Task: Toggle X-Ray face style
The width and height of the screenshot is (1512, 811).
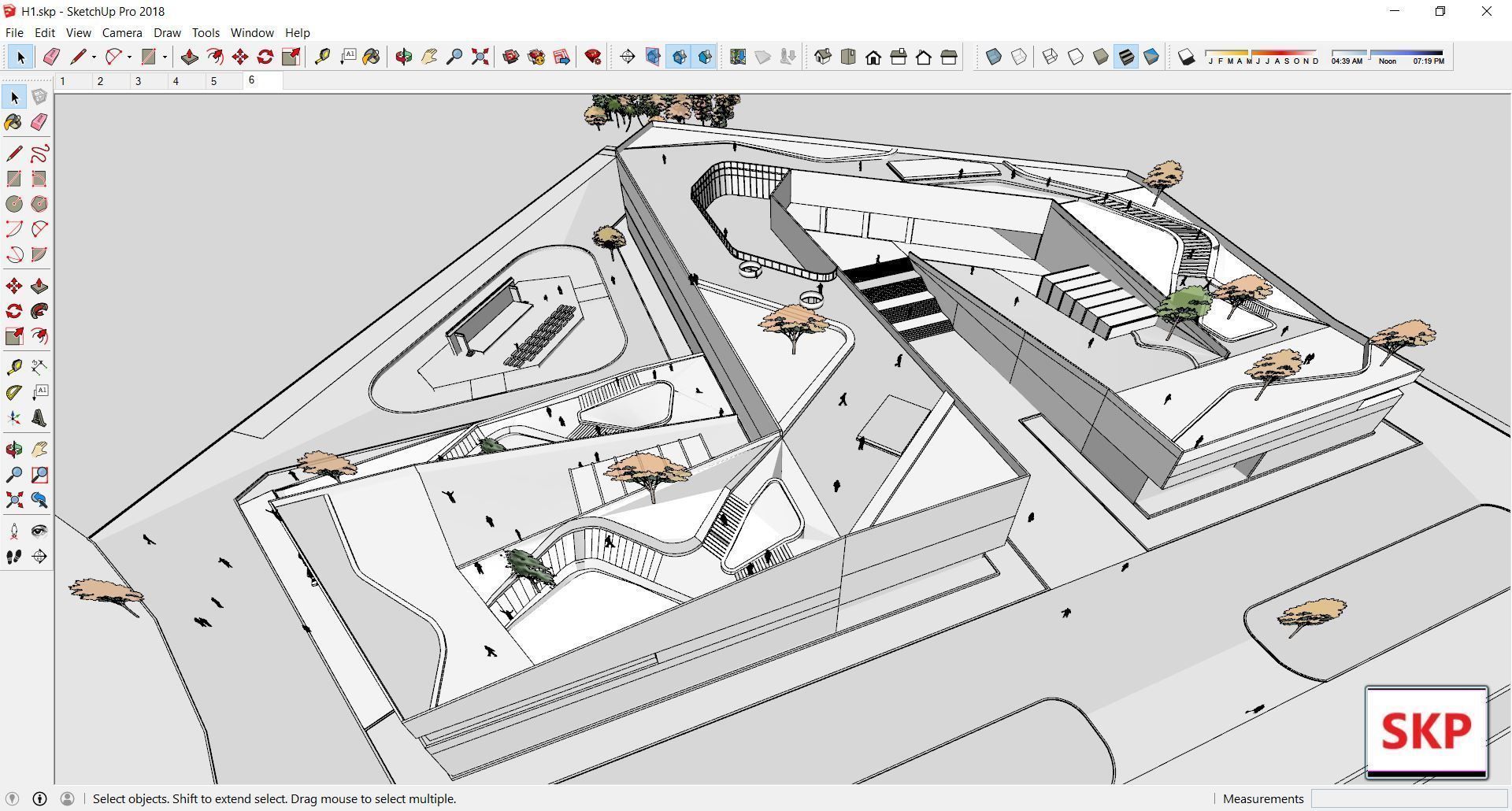Action: click(x=994, y=57)
